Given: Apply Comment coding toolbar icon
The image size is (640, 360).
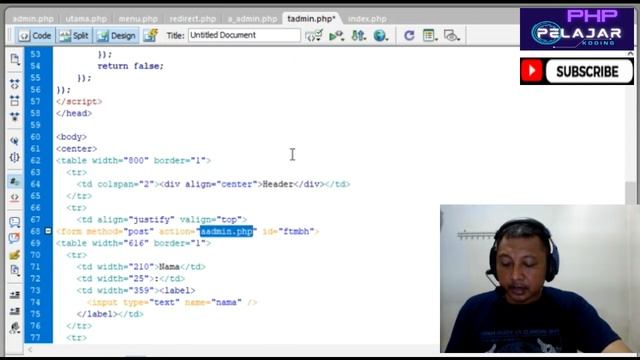Looking at the screenshot, I should (15, 222).
